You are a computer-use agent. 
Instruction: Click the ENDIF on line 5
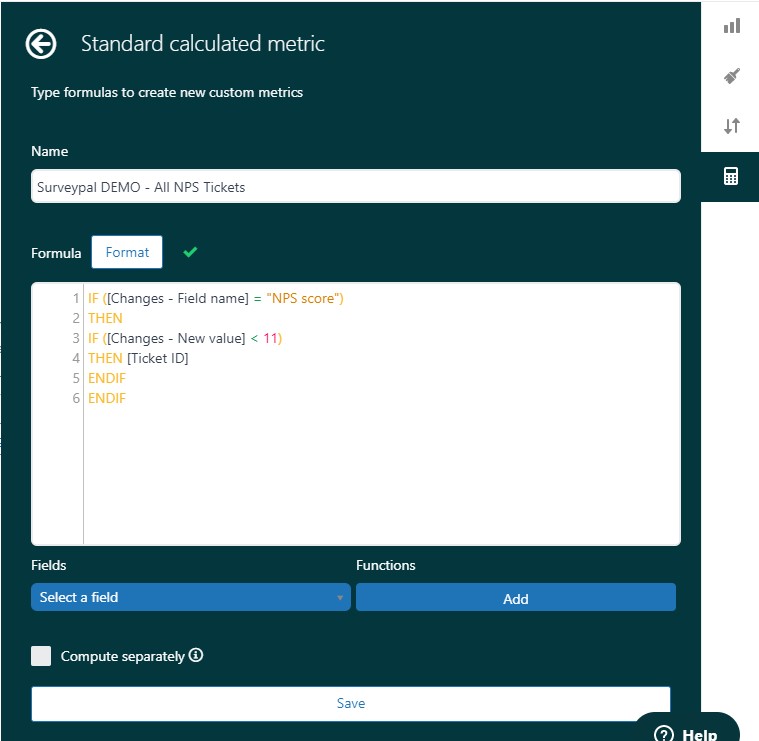(106, 378)
